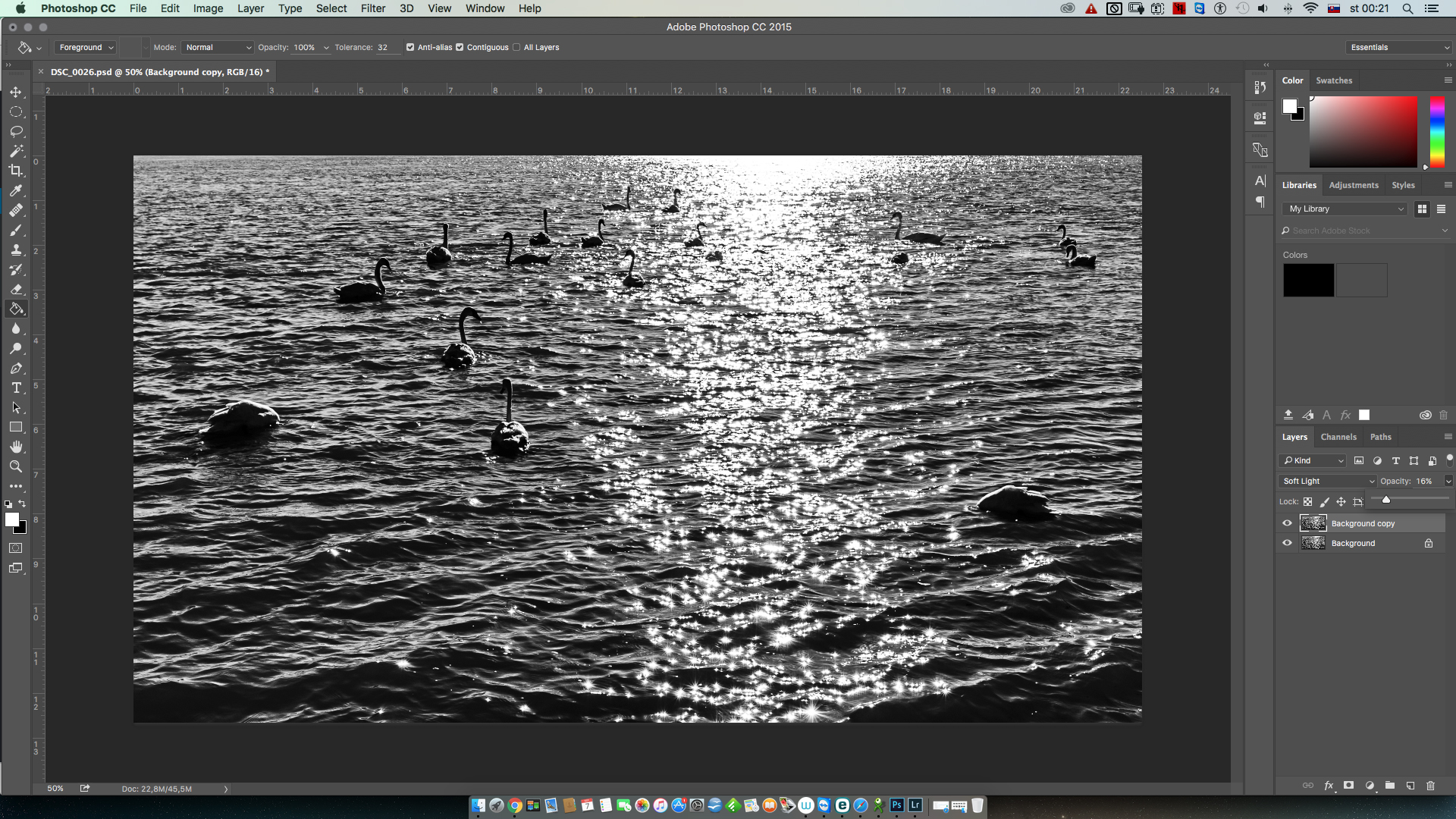Delete layer using trash icon

tap(1430, 786)
